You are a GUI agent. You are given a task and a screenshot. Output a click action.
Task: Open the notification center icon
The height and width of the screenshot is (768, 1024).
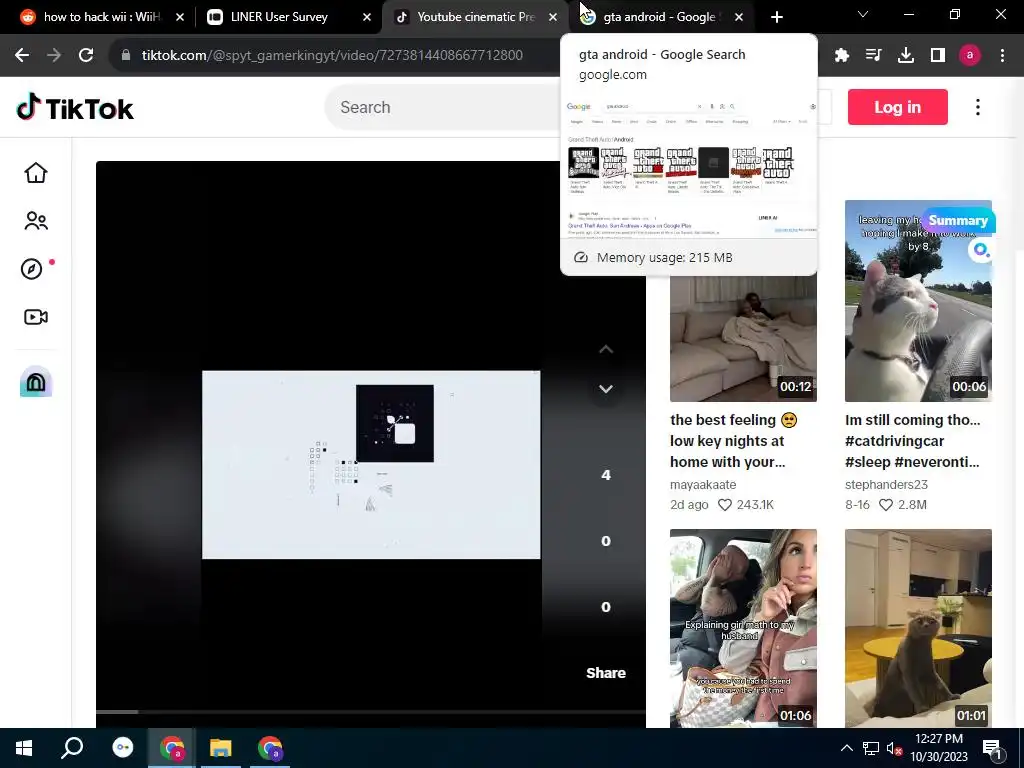coord(992,749)
